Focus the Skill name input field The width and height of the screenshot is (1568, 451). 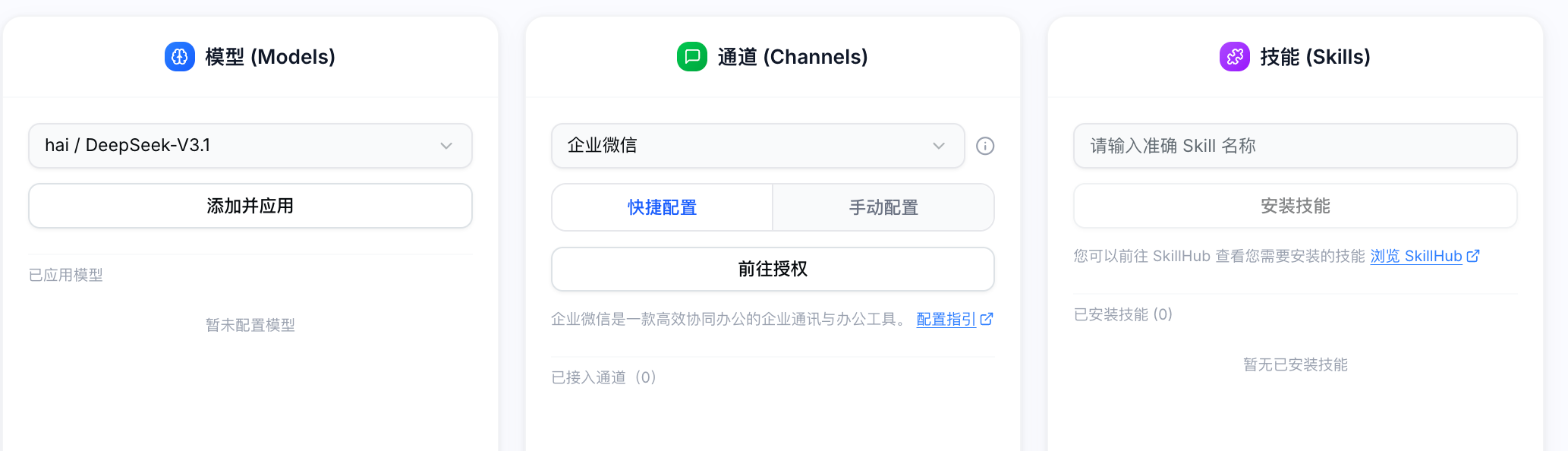pyautogui.click(x=1295, y=146)
